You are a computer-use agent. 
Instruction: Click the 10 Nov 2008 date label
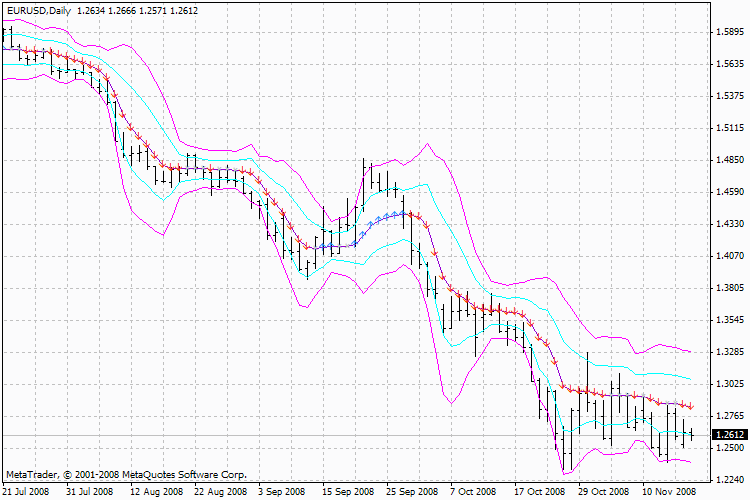click(x=669, y=492)
